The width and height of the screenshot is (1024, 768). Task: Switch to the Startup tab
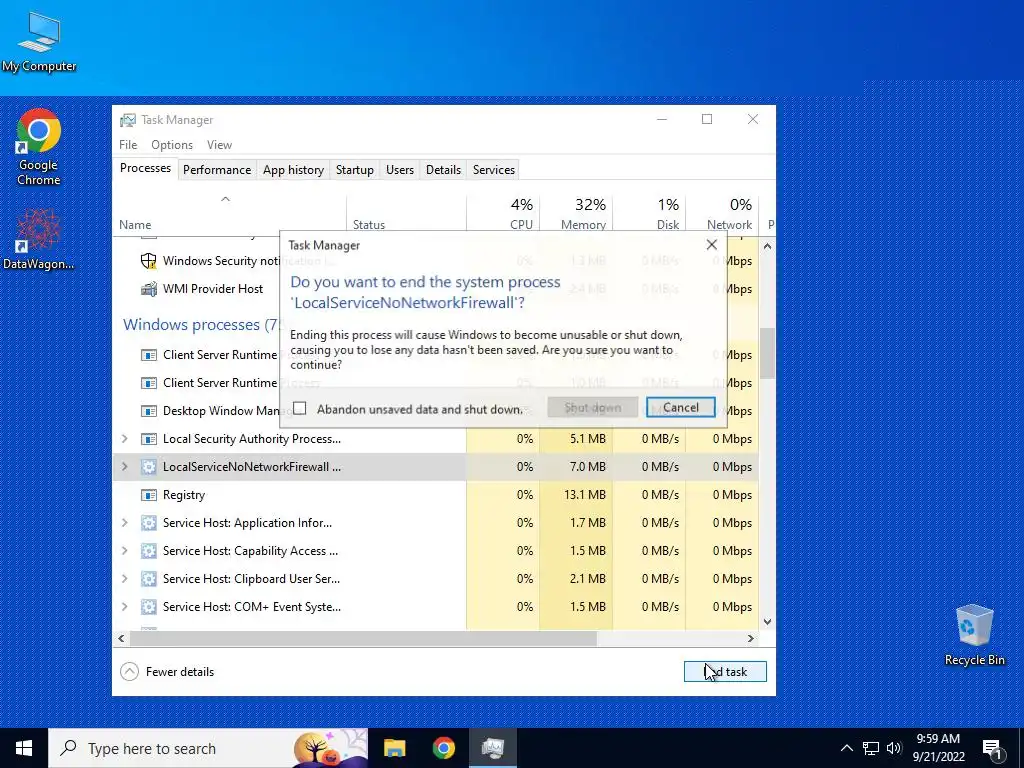point(355,170)
